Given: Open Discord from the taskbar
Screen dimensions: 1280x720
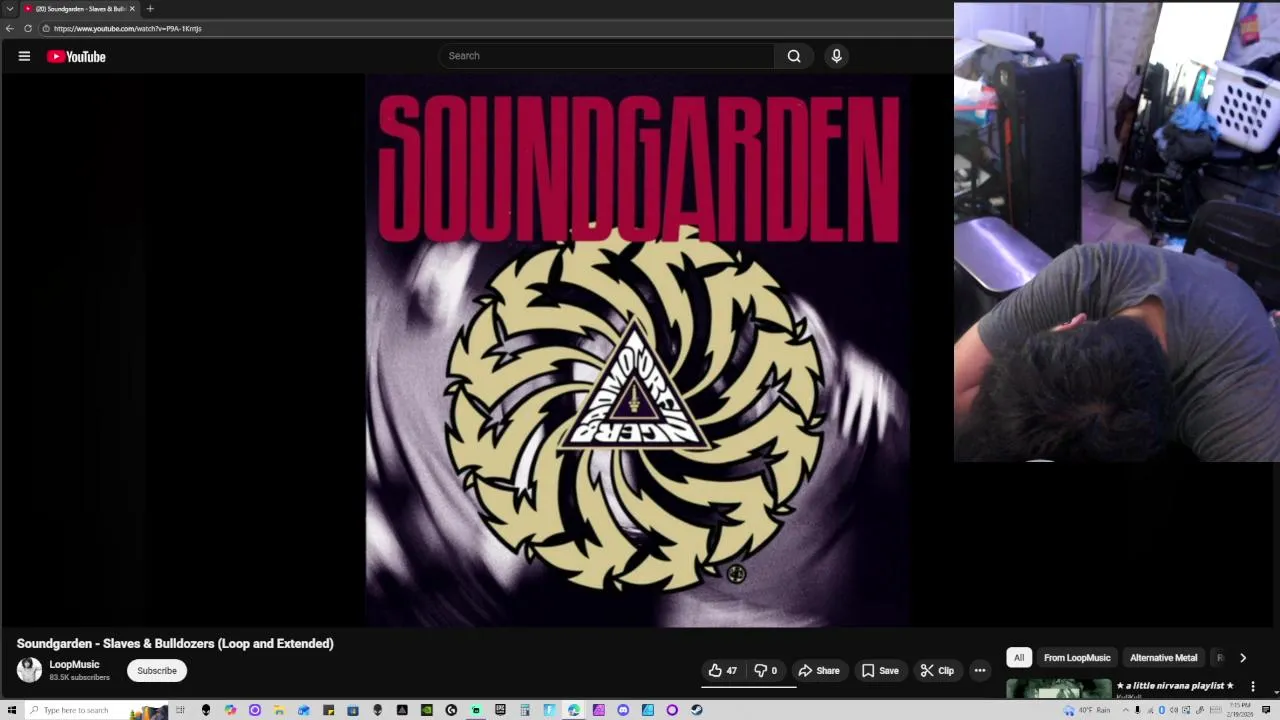Looking at the screenshot, I should point(623,710).
